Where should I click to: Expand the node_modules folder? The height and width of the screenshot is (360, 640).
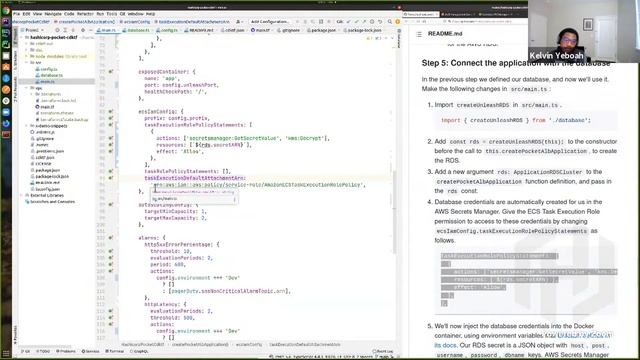point(27,56)
